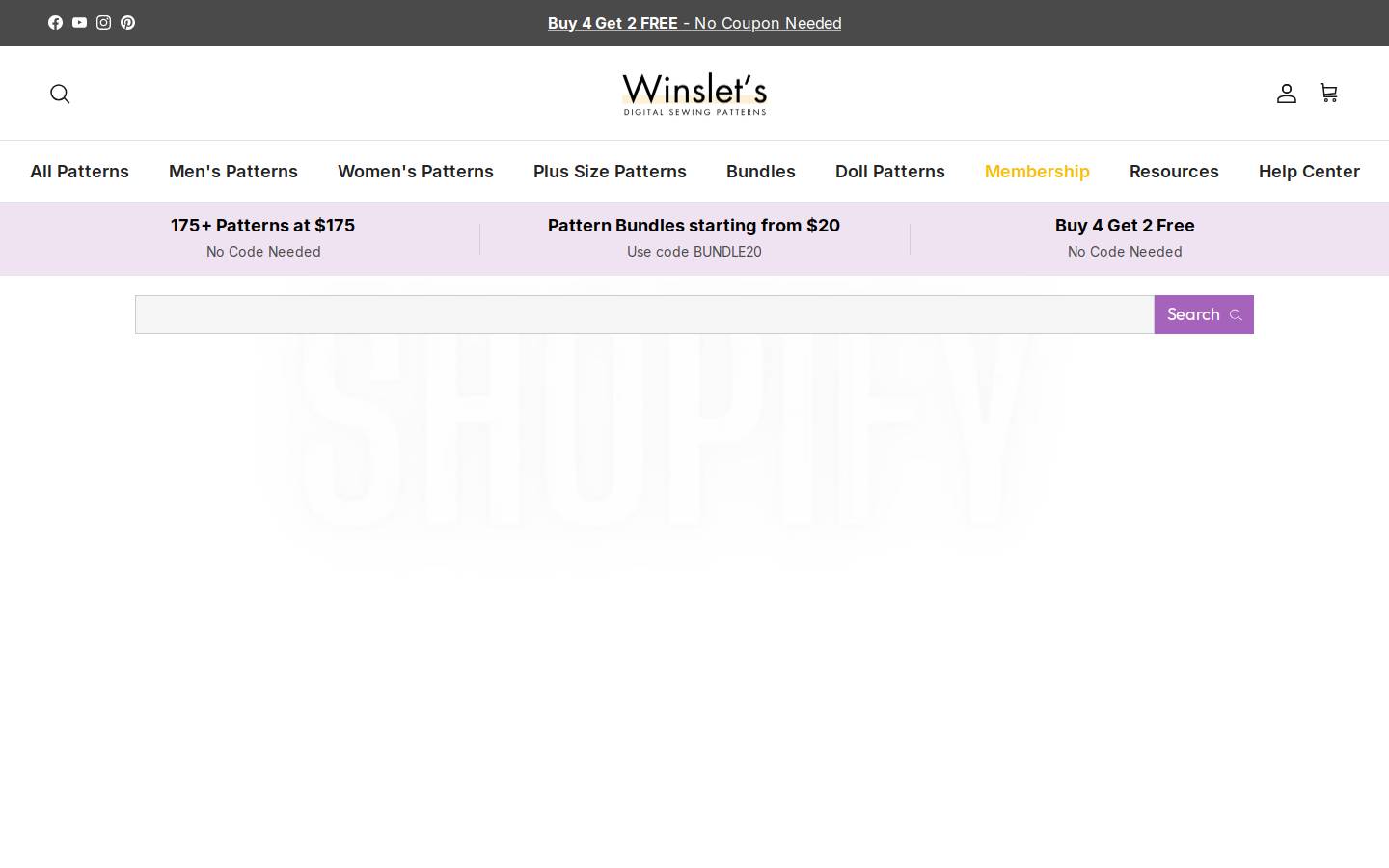Open the Men's Patterns menu

(233, 172)
